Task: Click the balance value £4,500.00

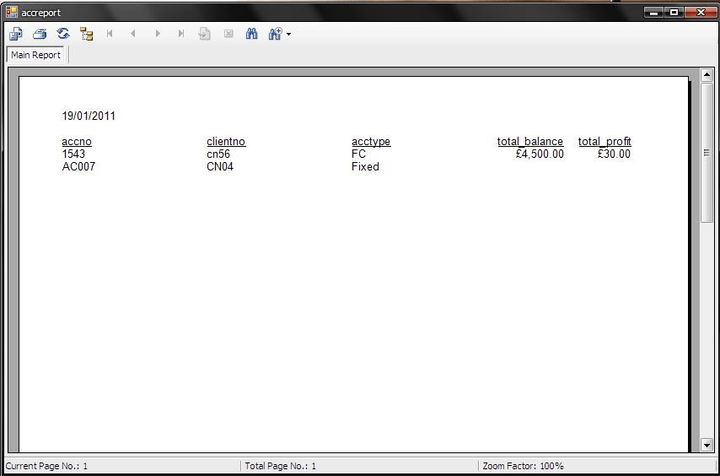Action: (540, 154)
